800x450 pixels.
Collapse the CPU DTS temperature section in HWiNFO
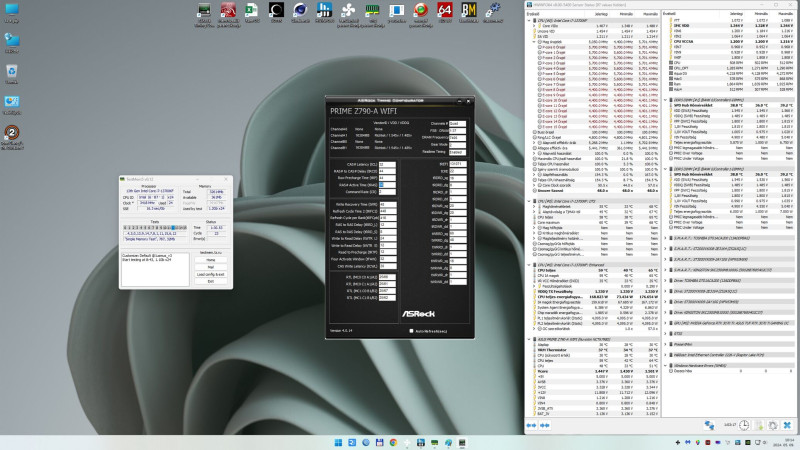pyautogui.click(x=529, y=201)
